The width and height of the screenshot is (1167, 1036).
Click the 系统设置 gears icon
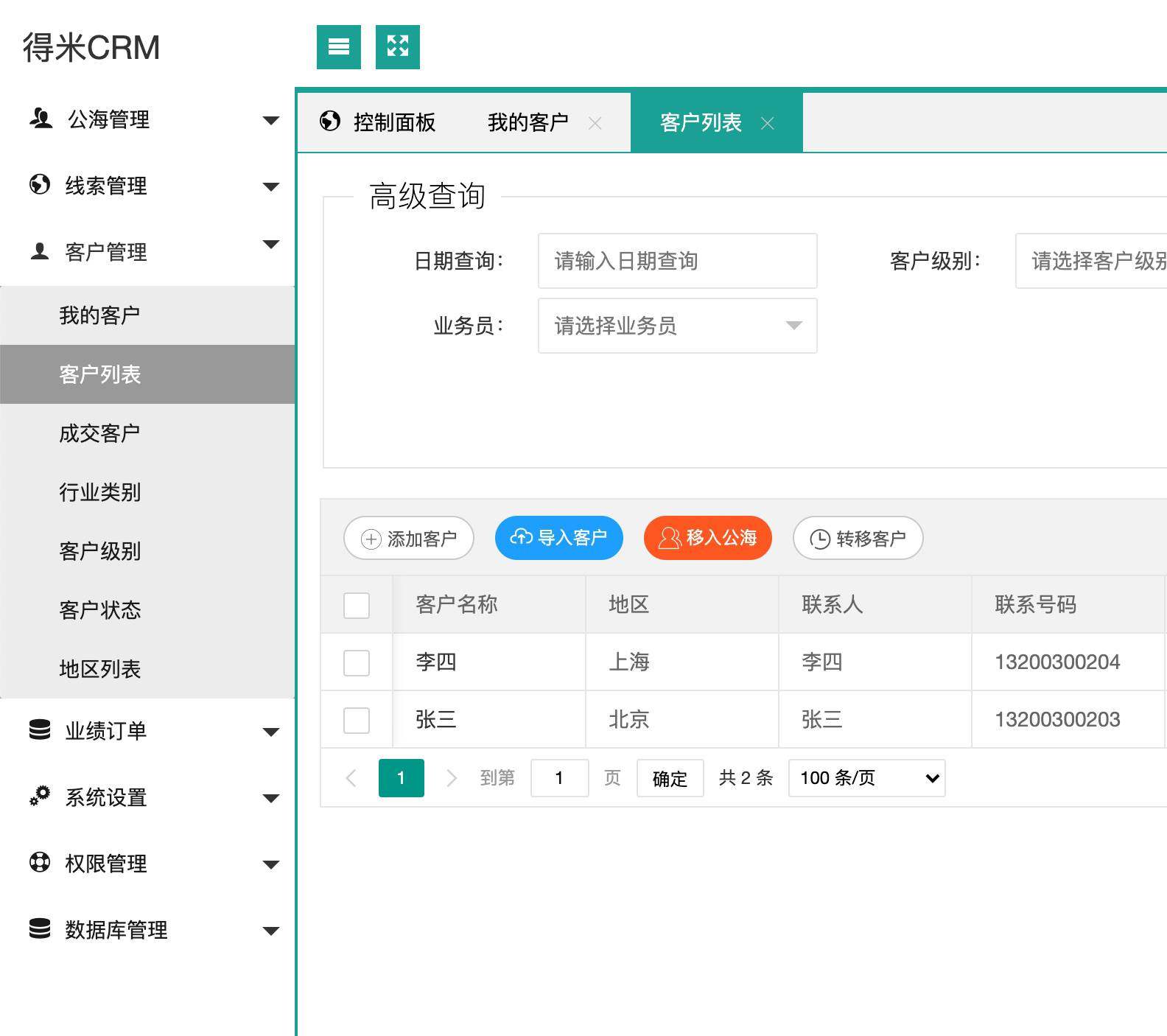(40, 797)
